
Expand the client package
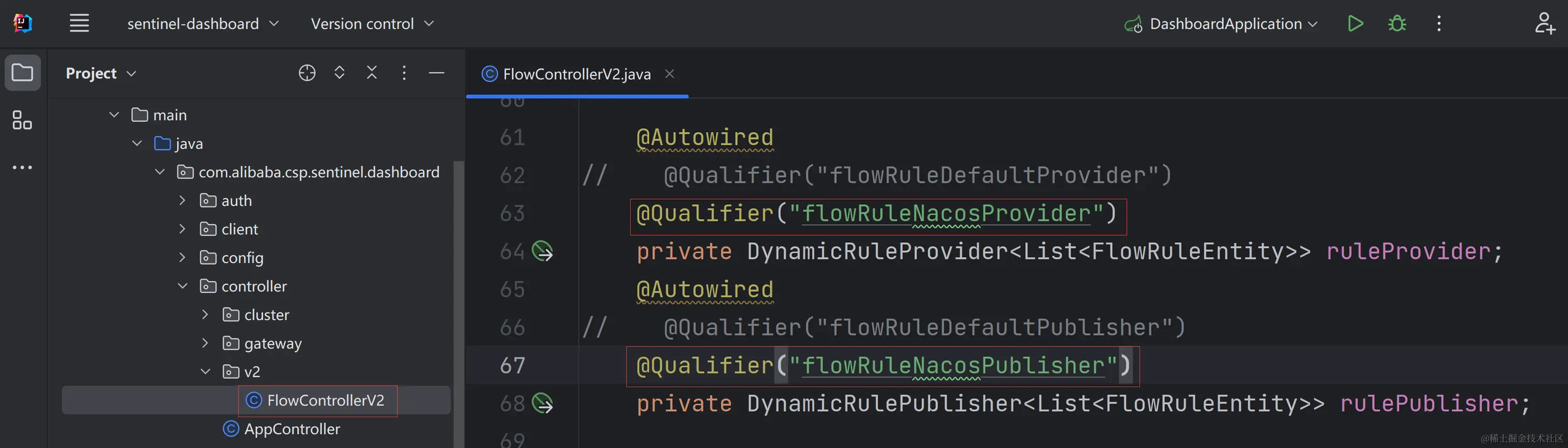pos(182,229)
